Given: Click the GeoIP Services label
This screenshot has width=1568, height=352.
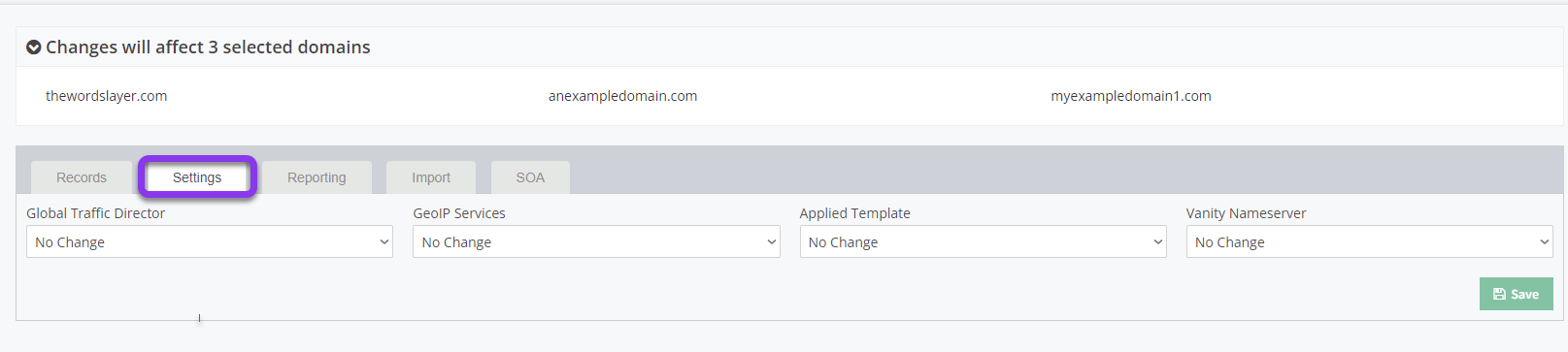Looking at the screenshot, I should coord(459,213).
